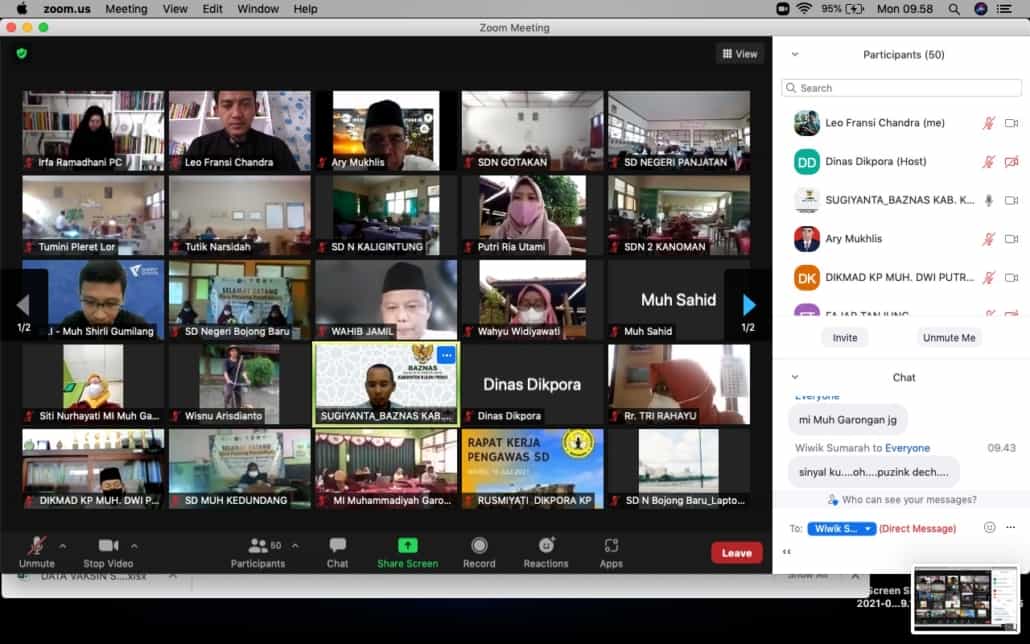Stop Video using the camera toolbar button

point(108,553)
